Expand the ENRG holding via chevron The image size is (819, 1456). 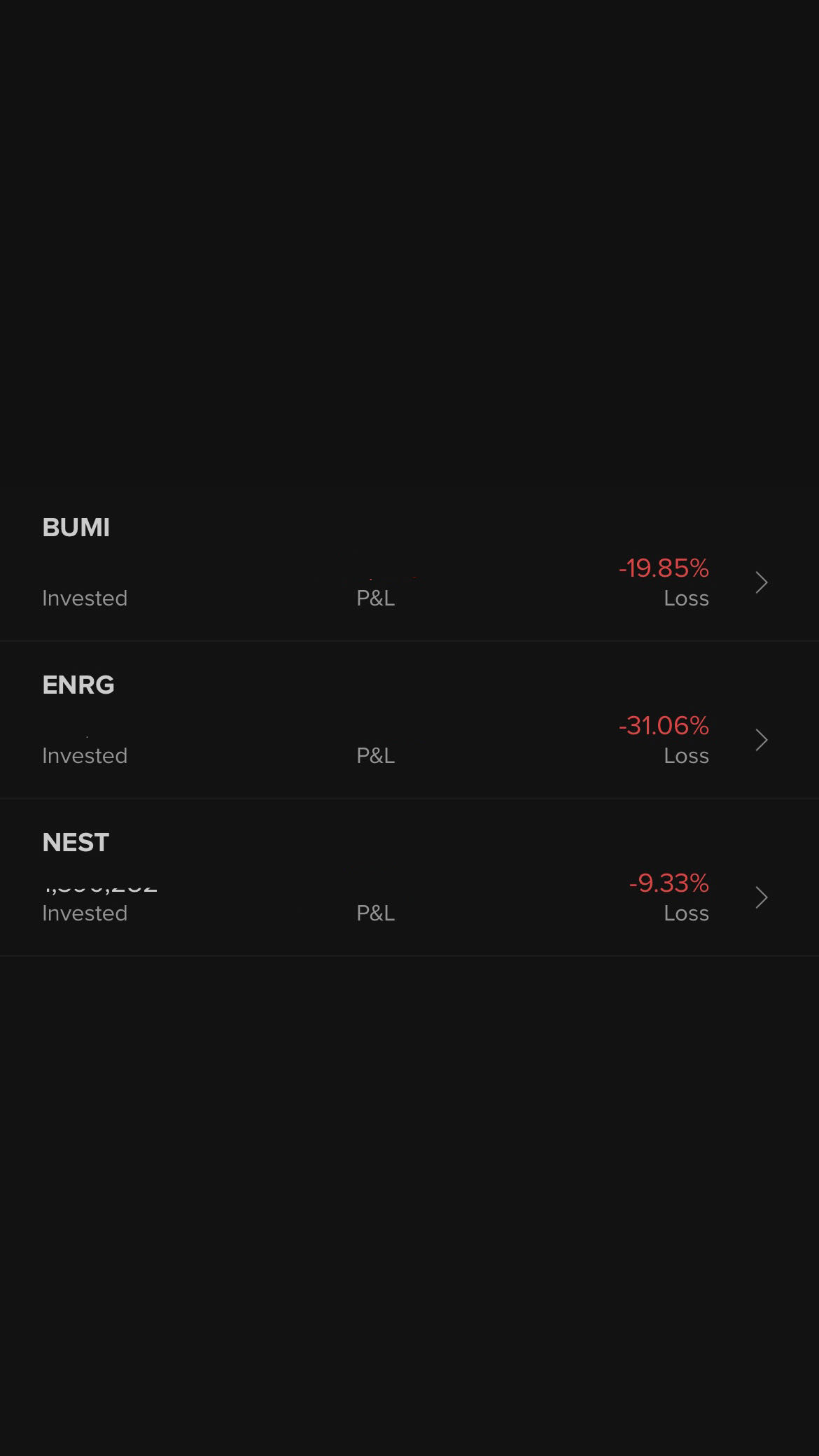[x=762, y=740]
